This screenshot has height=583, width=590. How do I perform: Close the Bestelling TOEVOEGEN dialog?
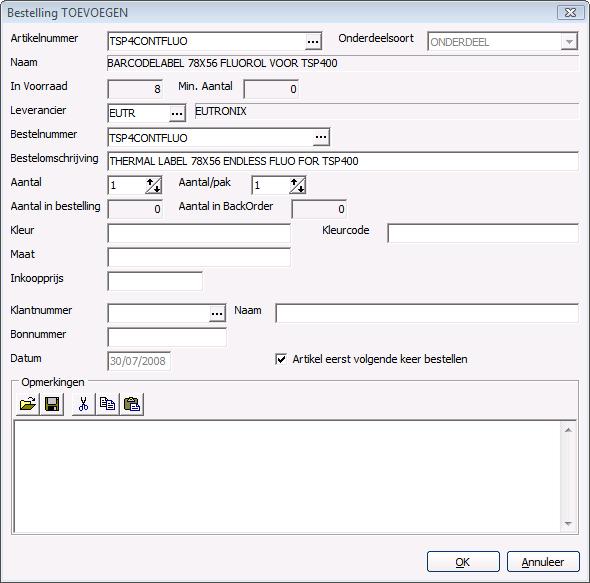570,13
